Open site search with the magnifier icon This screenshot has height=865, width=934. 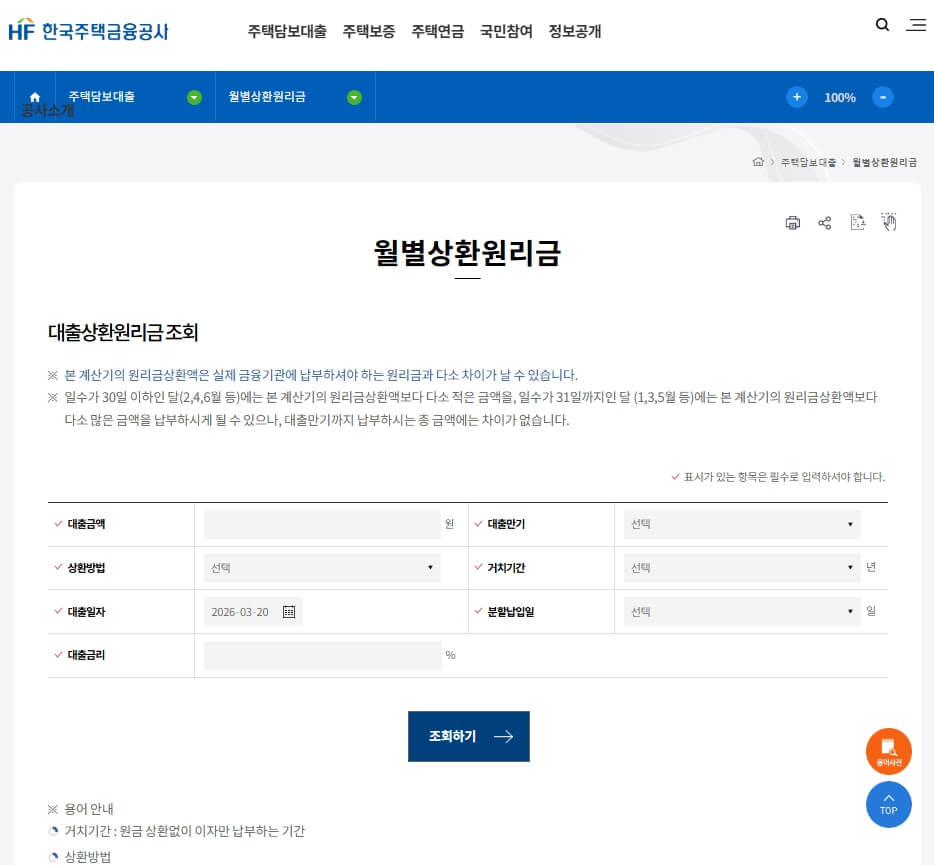pos(881,24)
